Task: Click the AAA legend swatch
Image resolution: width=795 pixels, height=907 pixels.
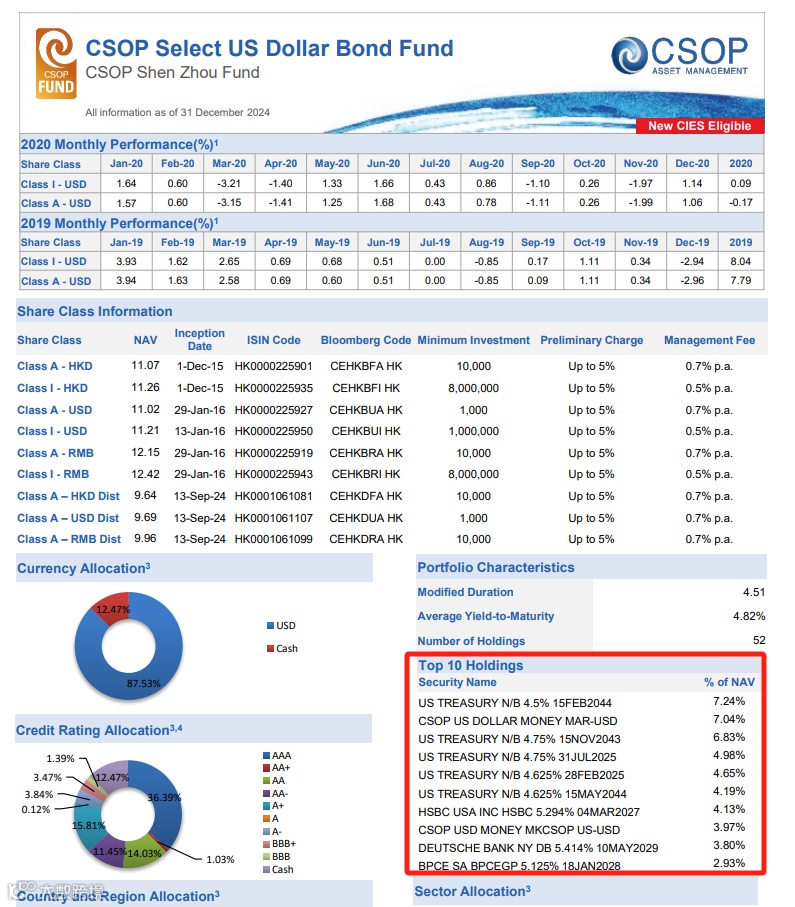Action: (267, 755)
